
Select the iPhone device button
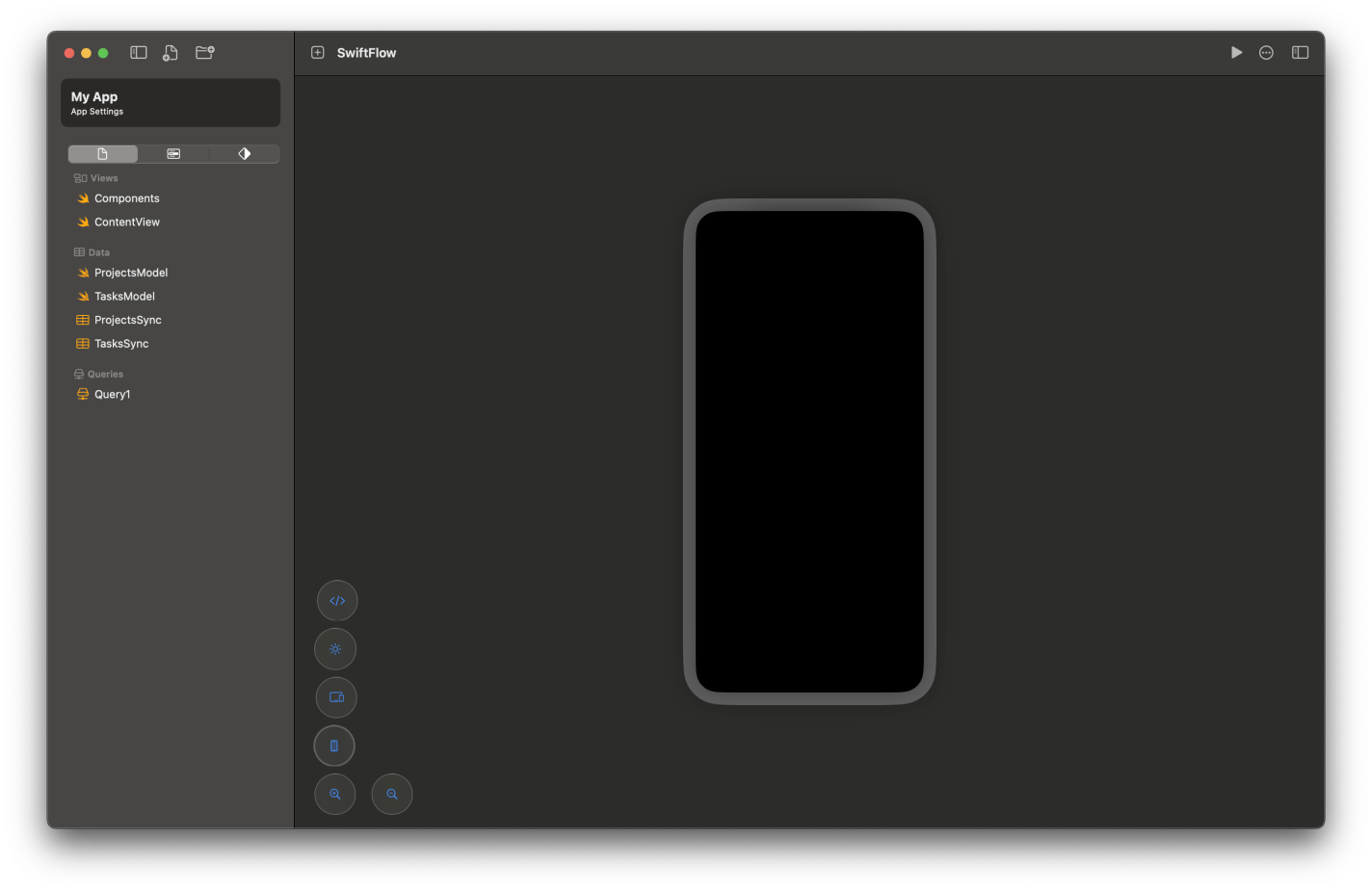pyautogui.click(x=334, y=746)
